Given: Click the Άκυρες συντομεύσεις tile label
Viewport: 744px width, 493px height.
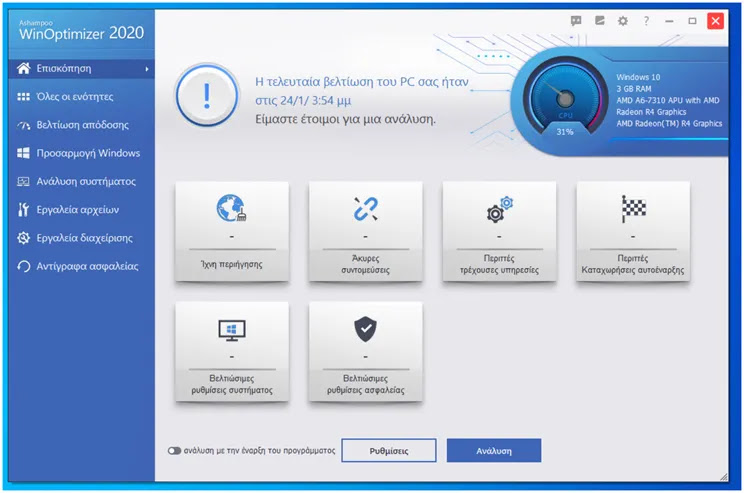Looking at the screenshot, I should point(365,264).
